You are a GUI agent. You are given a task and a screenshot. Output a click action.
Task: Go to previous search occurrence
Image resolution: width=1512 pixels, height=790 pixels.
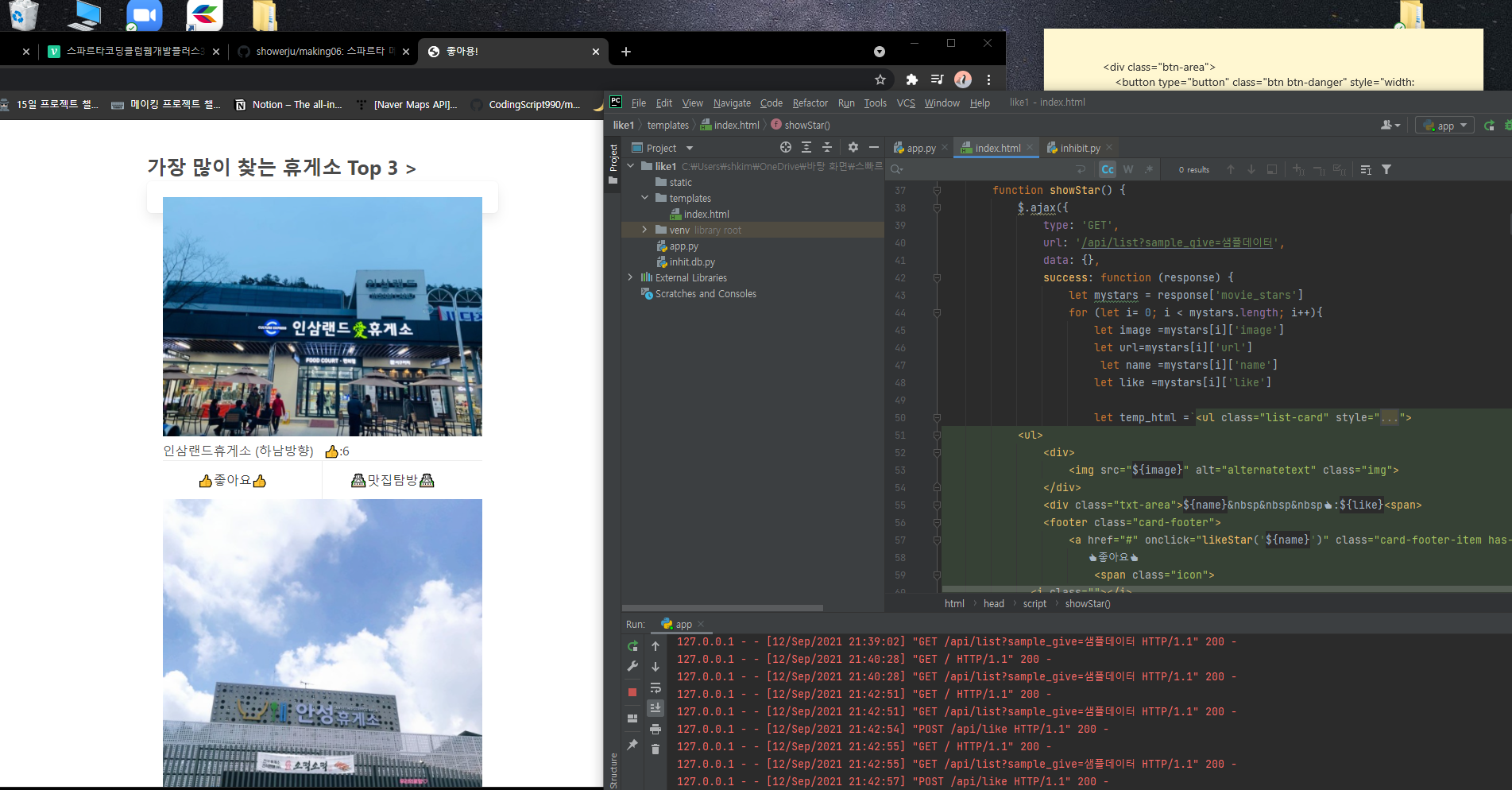pos(1231,169)
